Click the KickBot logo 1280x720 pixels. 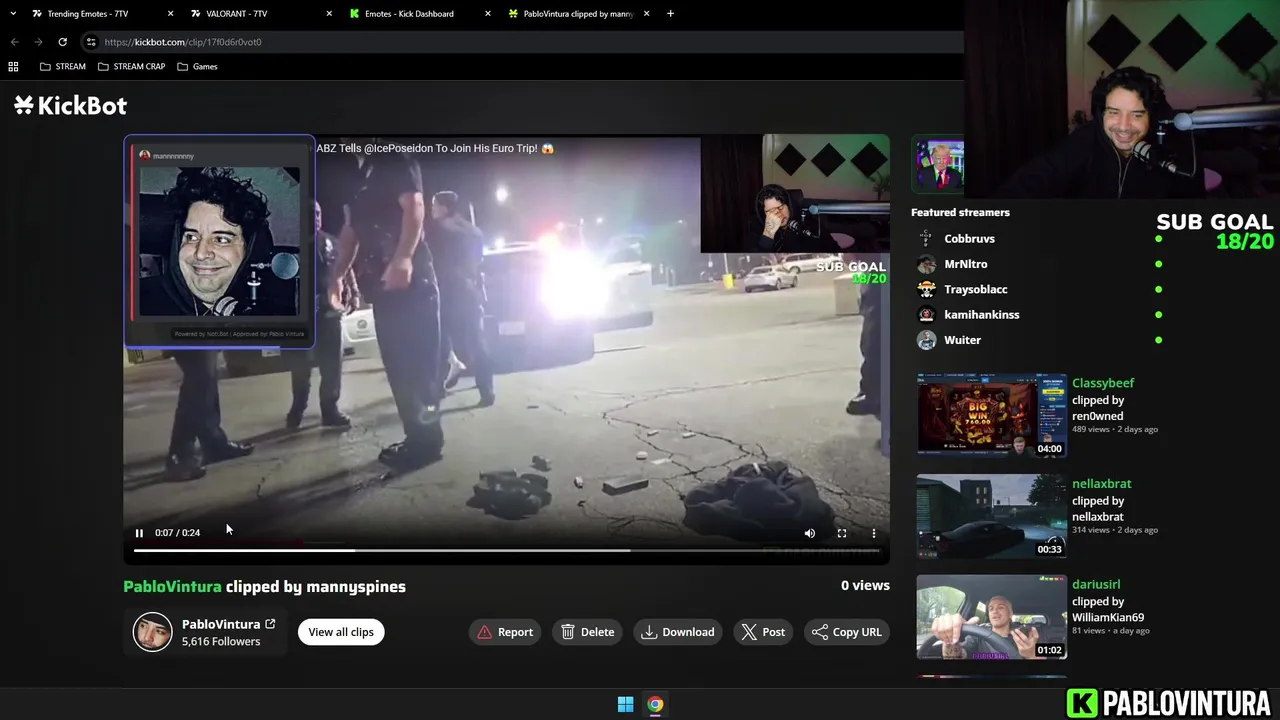(70, 106)
